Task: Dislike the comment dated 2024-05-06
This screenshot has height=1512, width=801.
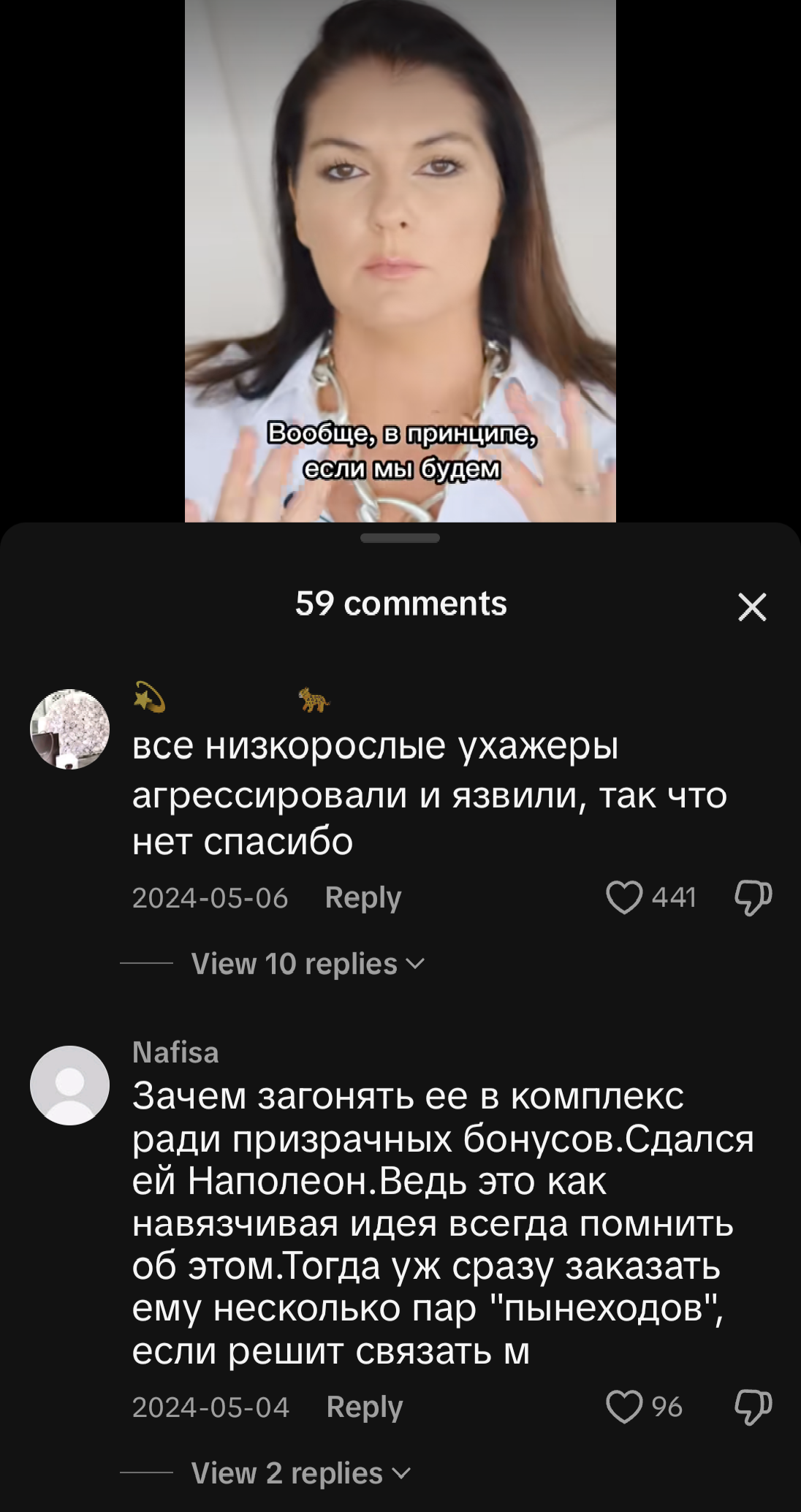Action: coord(753,897)
